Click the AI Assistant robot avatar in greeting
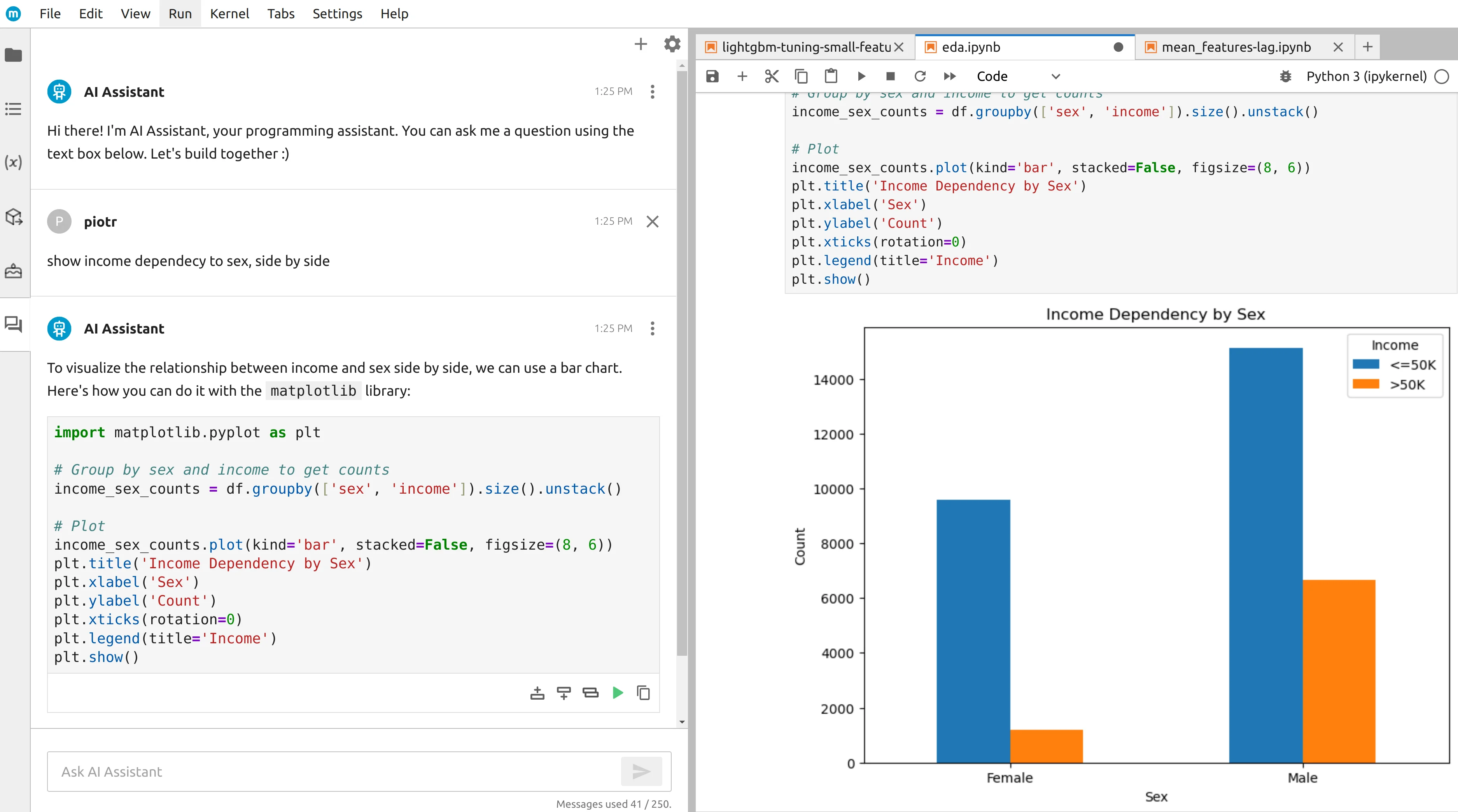The width and height of the screenshot is (1458, 812). tap(60, 92)
